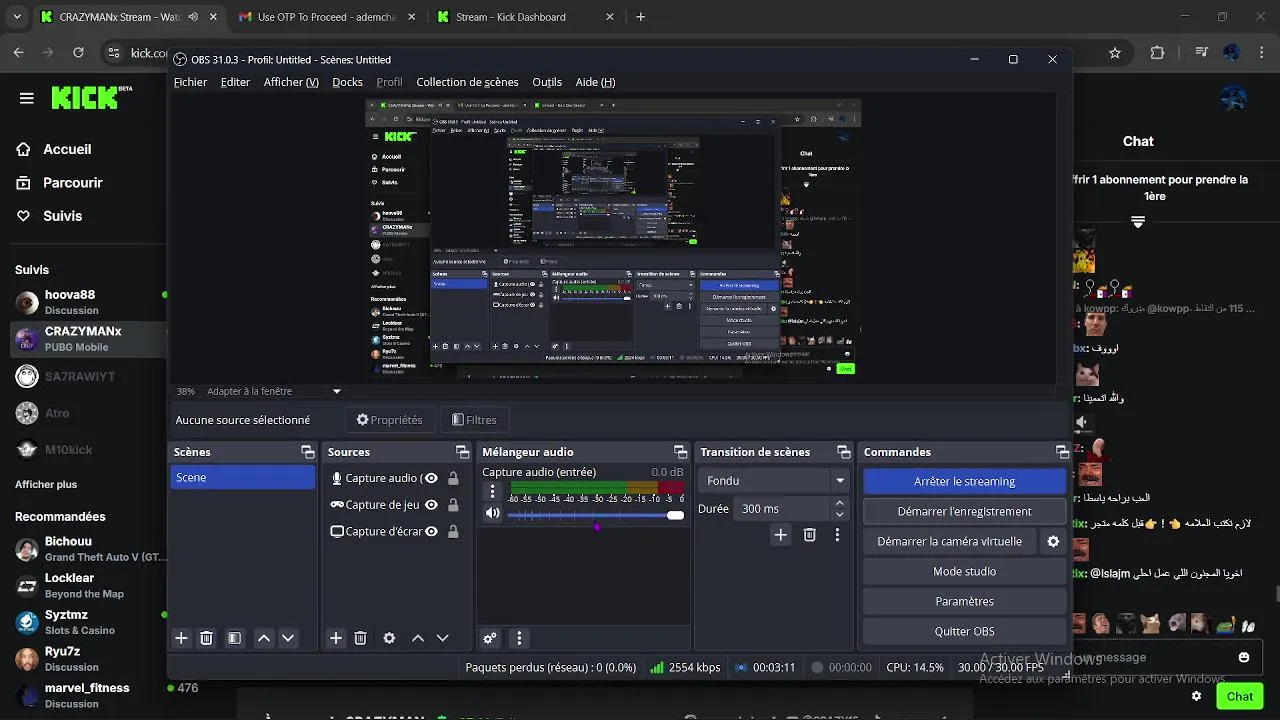This screenshot has width=1280, height=720.
Task: Lock the Capture d'écran source
Action: coord(454,531)
